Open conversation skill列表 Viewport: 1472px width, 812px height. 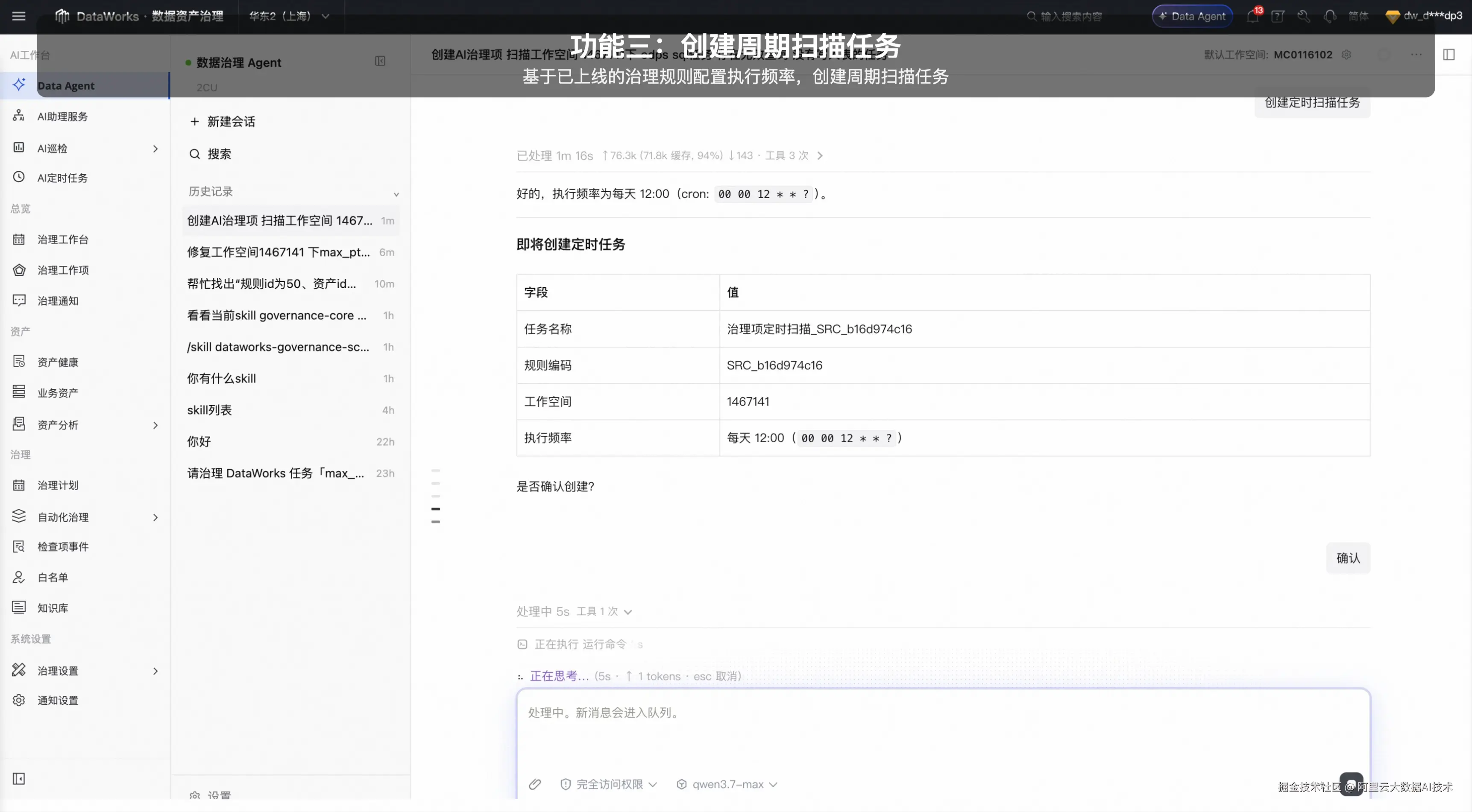pos(290,410)
